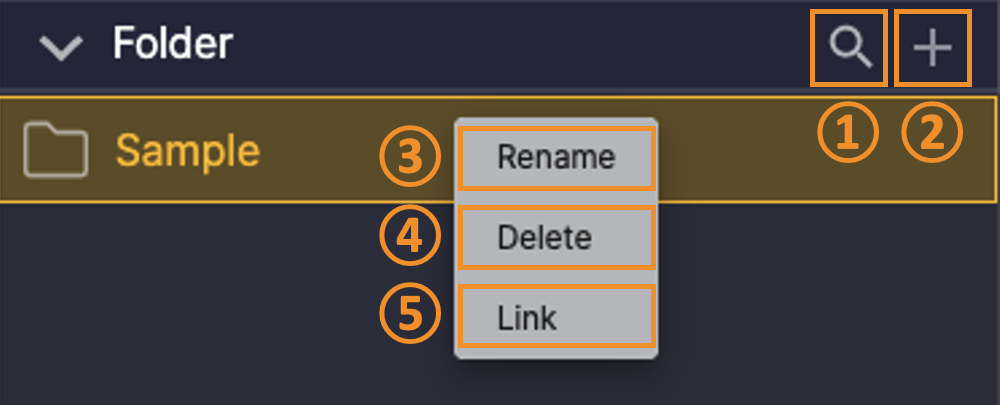Choose Rename from the context menu
Image resolution: width=1000 pixels, height=405 pixels.
click(x=556, y=157)
